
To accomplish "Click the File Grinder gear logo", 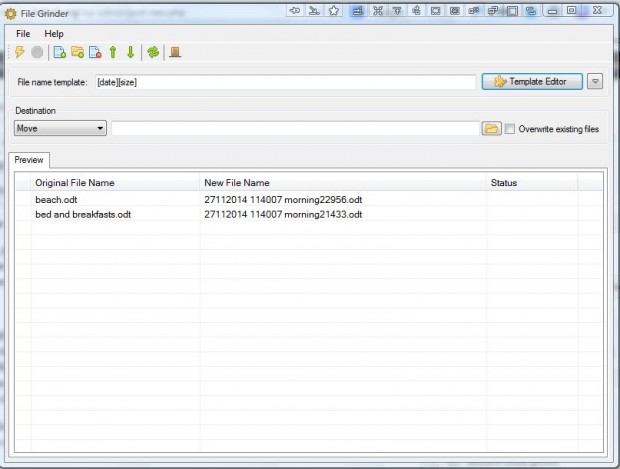I will 10,14.
